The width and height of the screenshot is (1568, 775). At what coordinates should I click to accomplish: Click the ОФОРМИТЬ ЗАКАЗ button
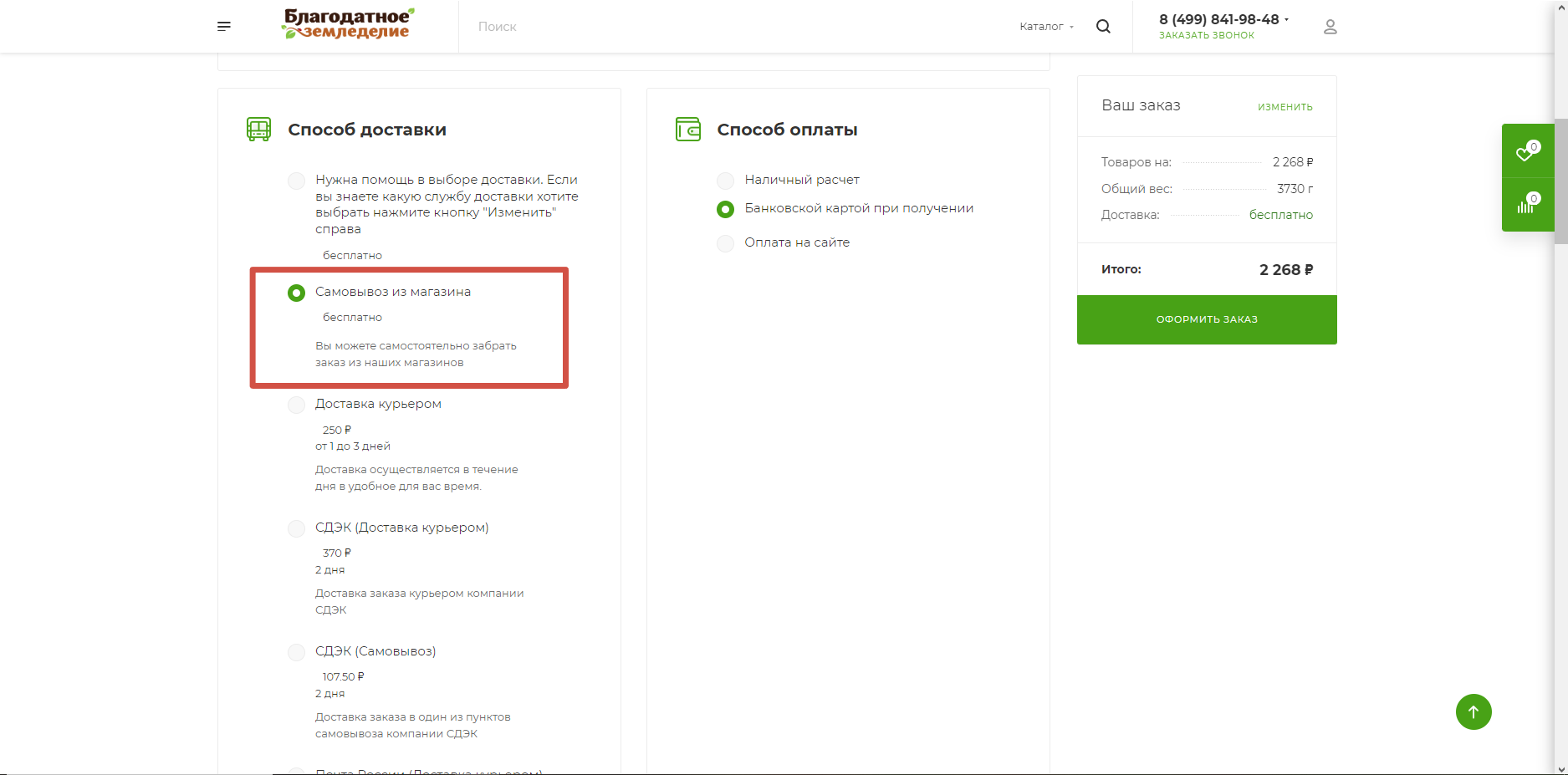point(1206,319)
